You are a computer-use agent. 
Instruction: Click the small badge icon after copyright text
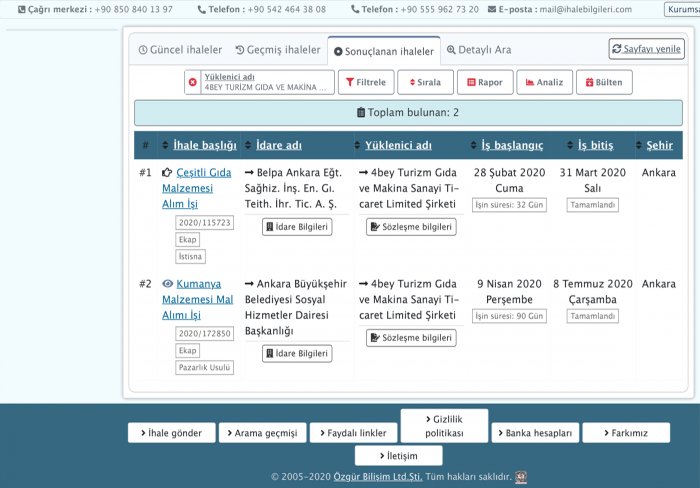click(x=521, y=477)
